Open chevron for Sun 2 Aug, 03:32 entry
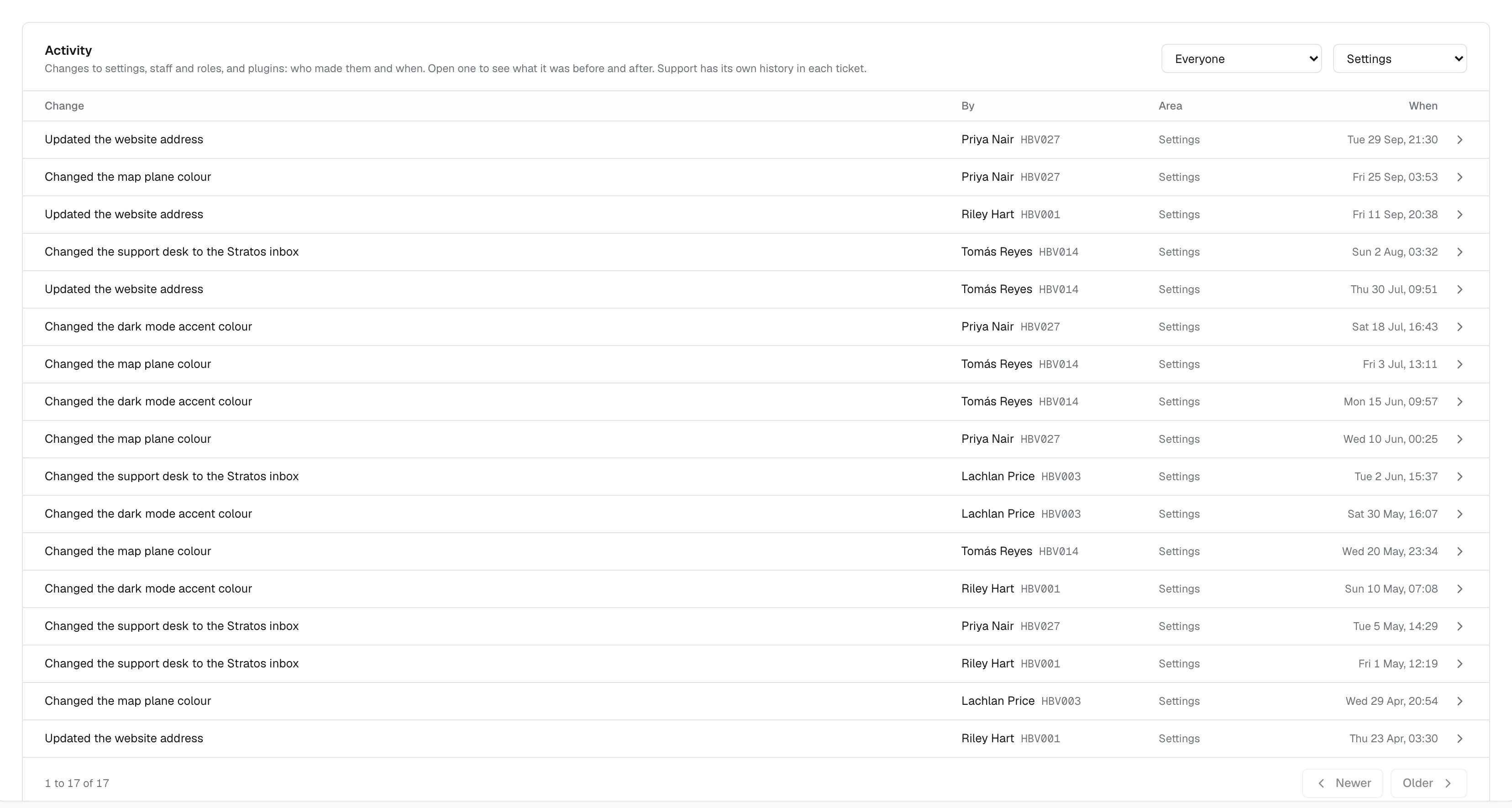 pos(1460,252)
